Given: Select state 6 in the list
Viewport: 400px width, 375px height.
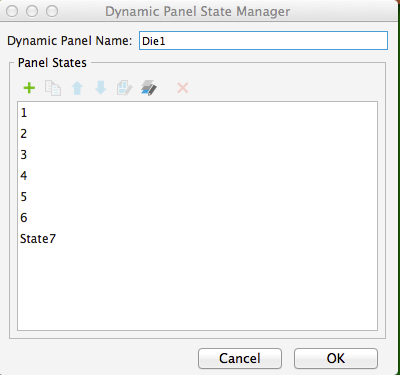Looking at the screenshot, I should point(197,218).
